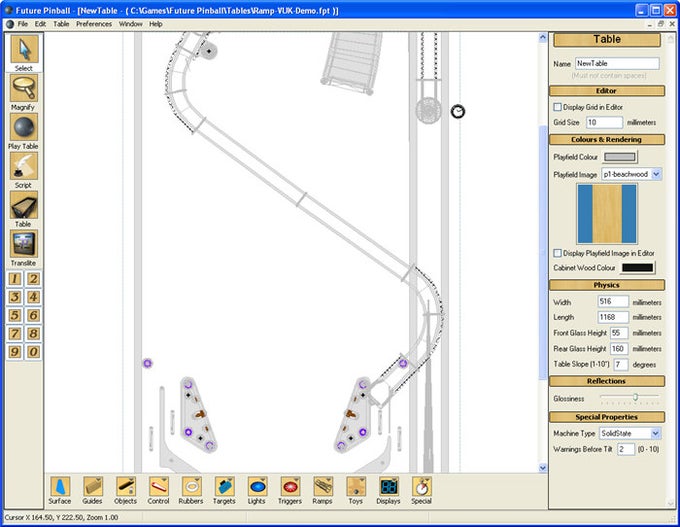Select layer number 9 button
Viewport: 680px width, 527px height.
tap(15, 352)
